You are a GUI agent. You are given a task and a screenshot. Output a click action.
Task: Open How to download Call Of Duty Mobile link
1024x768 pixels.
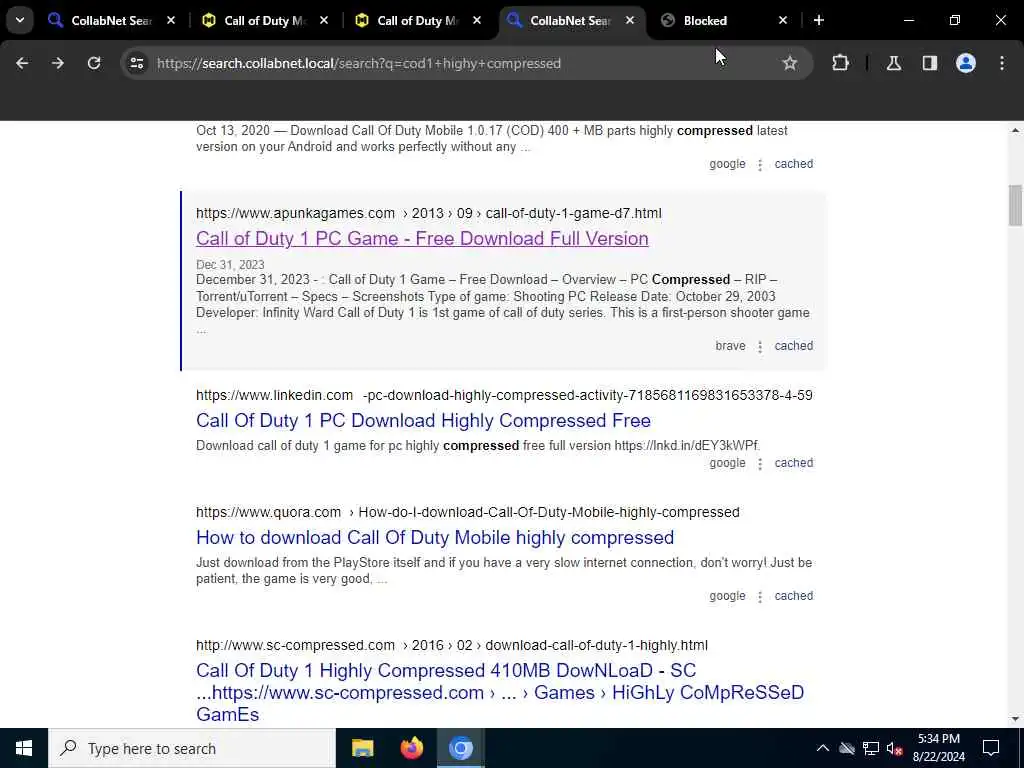435,537
